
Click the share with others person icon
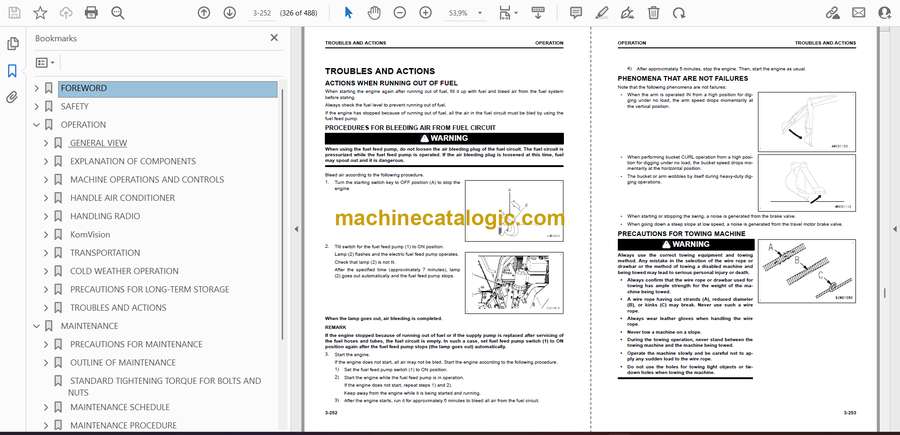[885, 13]
